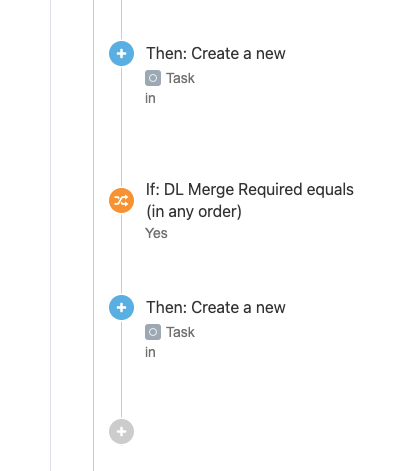Click blue plus icon above the If condition

point(121,53)
